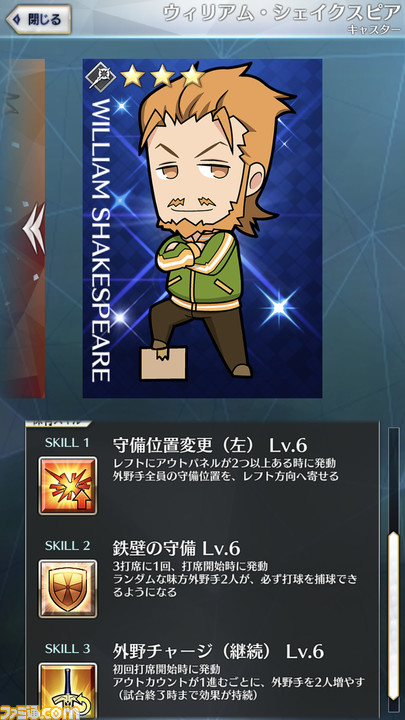The height and width of the screenshot is (720, 405).
Task: Select 守備位置変更(左) Lv.6 skill title
Action: tap(209, 445)
